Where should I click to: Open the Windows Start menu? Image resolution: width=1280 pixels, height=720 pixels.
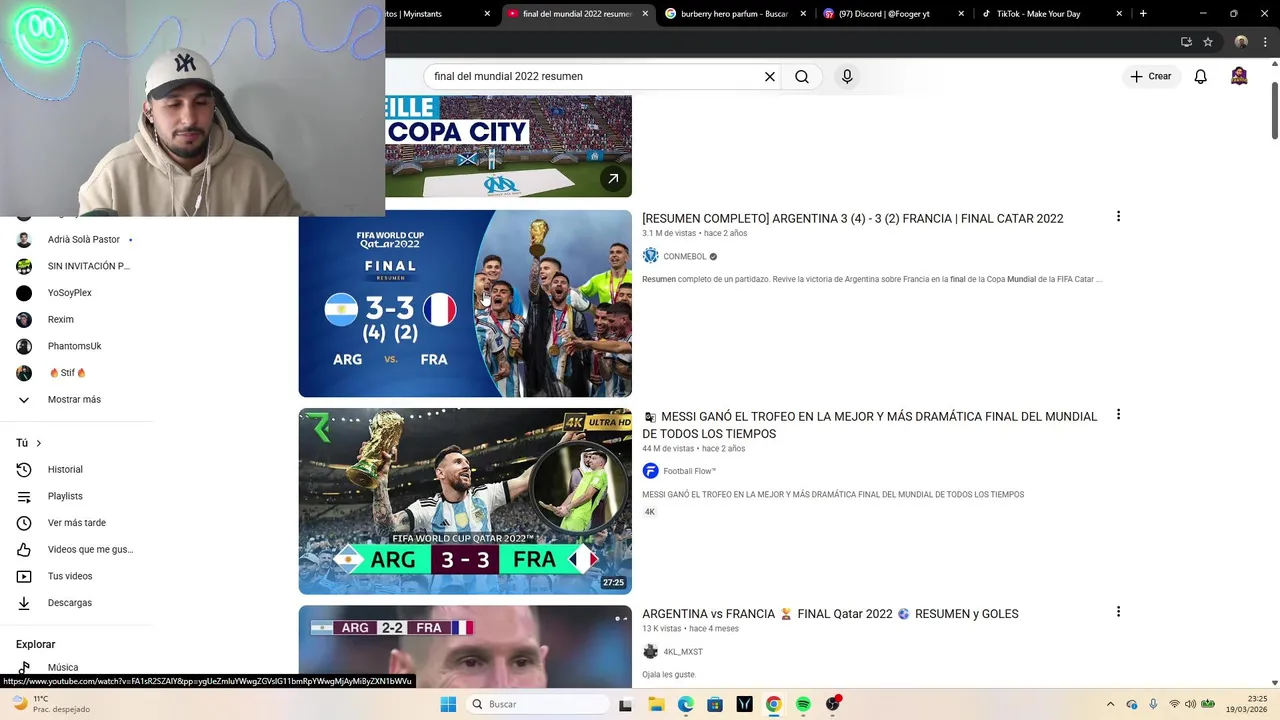pyautogui.click(x=448, y=704)
